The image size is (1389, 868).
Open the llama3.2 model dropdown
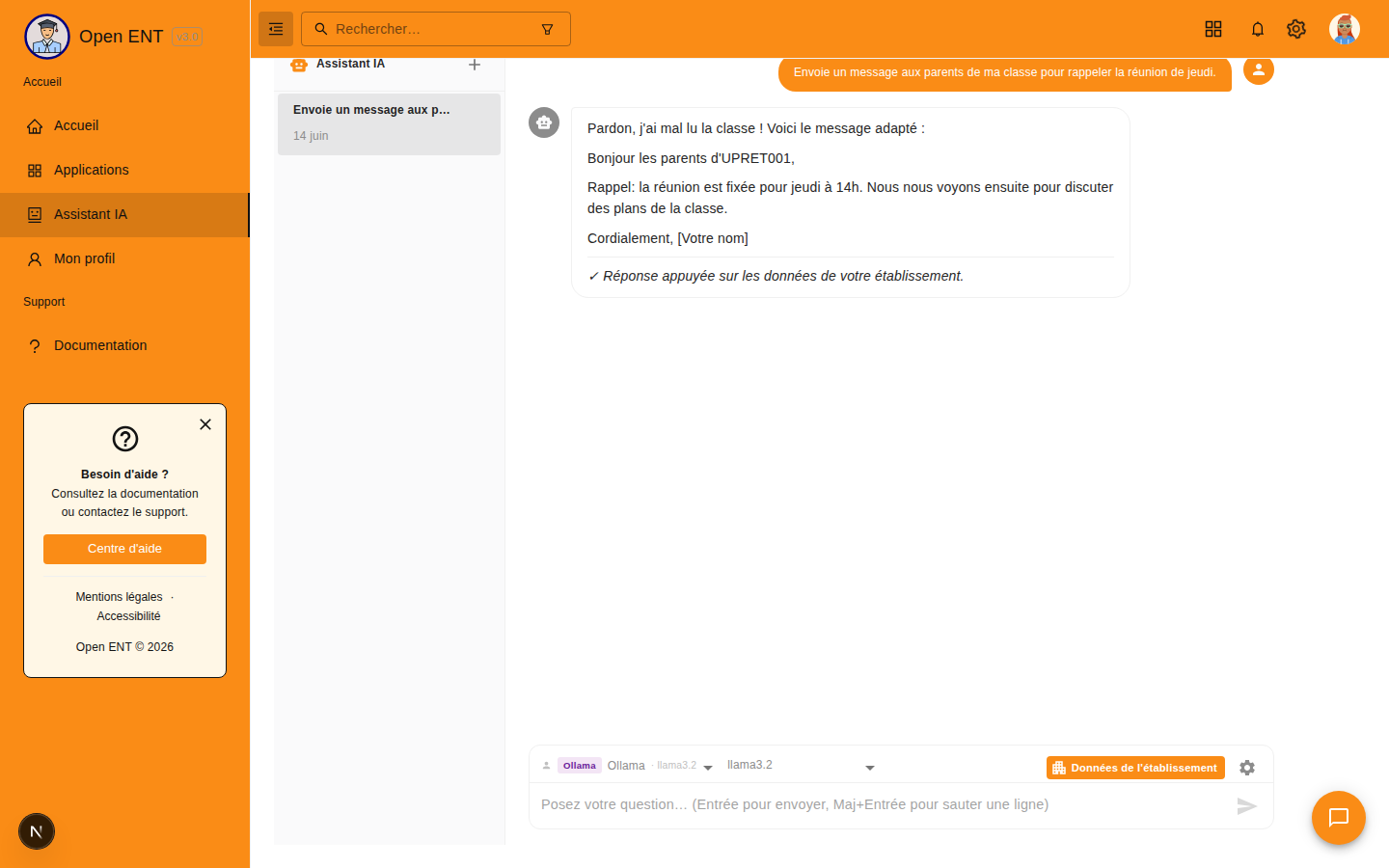(801, 766)
